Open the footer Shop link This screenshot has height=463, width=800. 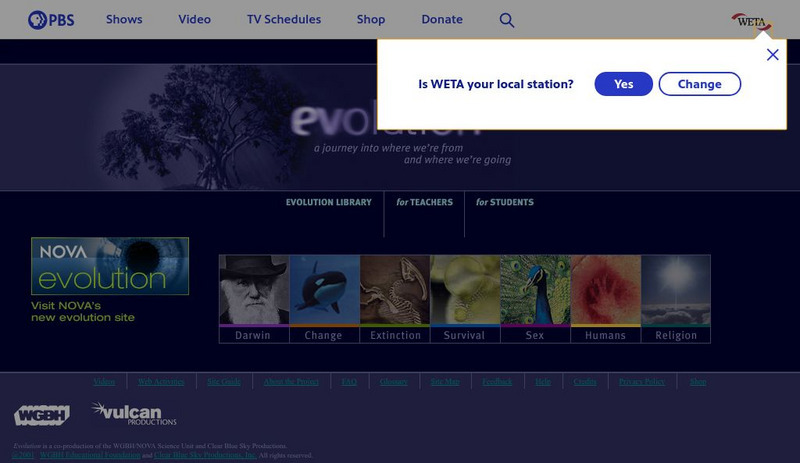(x=698, y=381)
